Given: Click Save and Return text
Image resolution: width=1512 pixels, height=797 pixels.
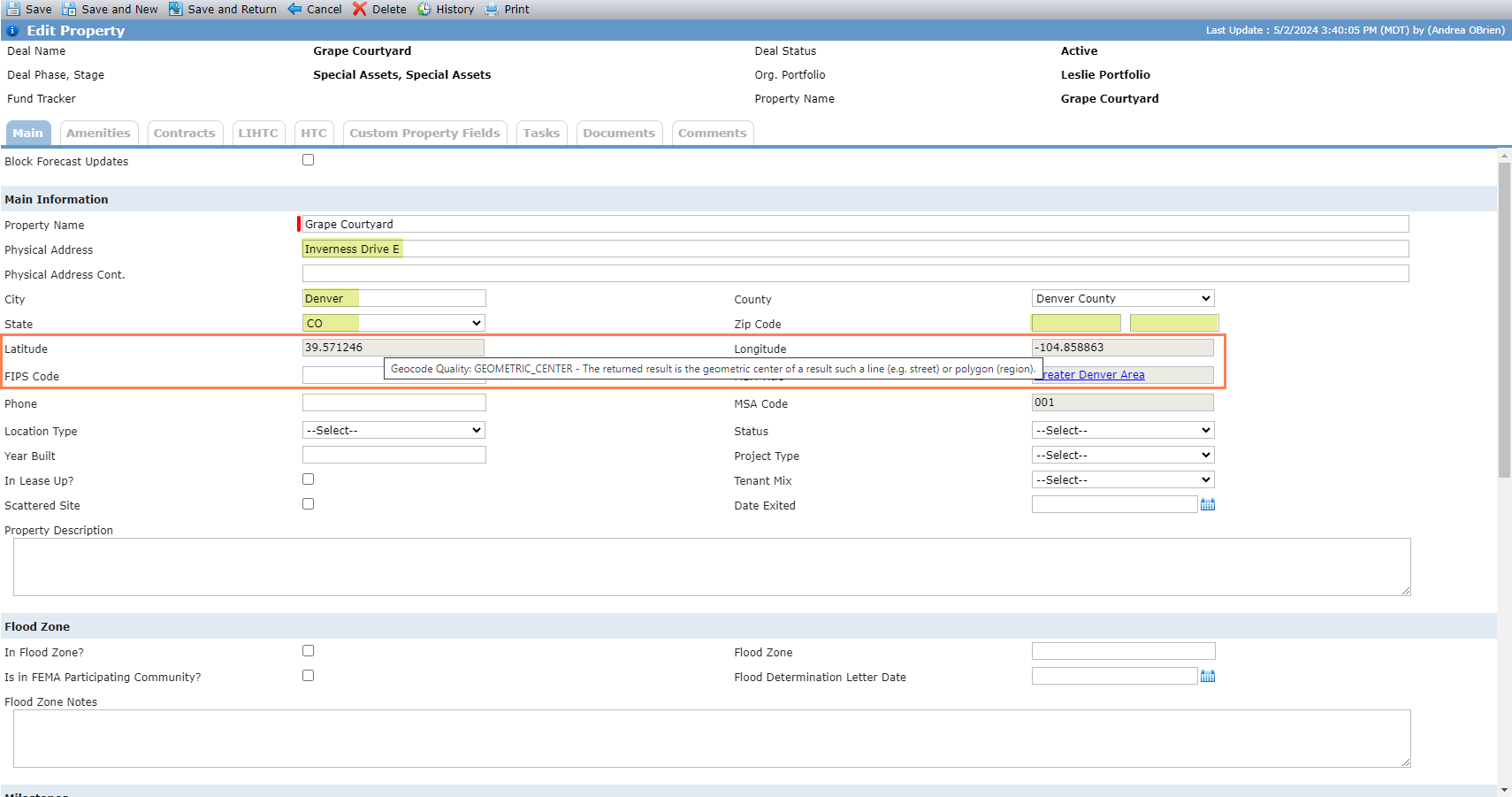Looking at the screenshot, I should tap(232, 9).
